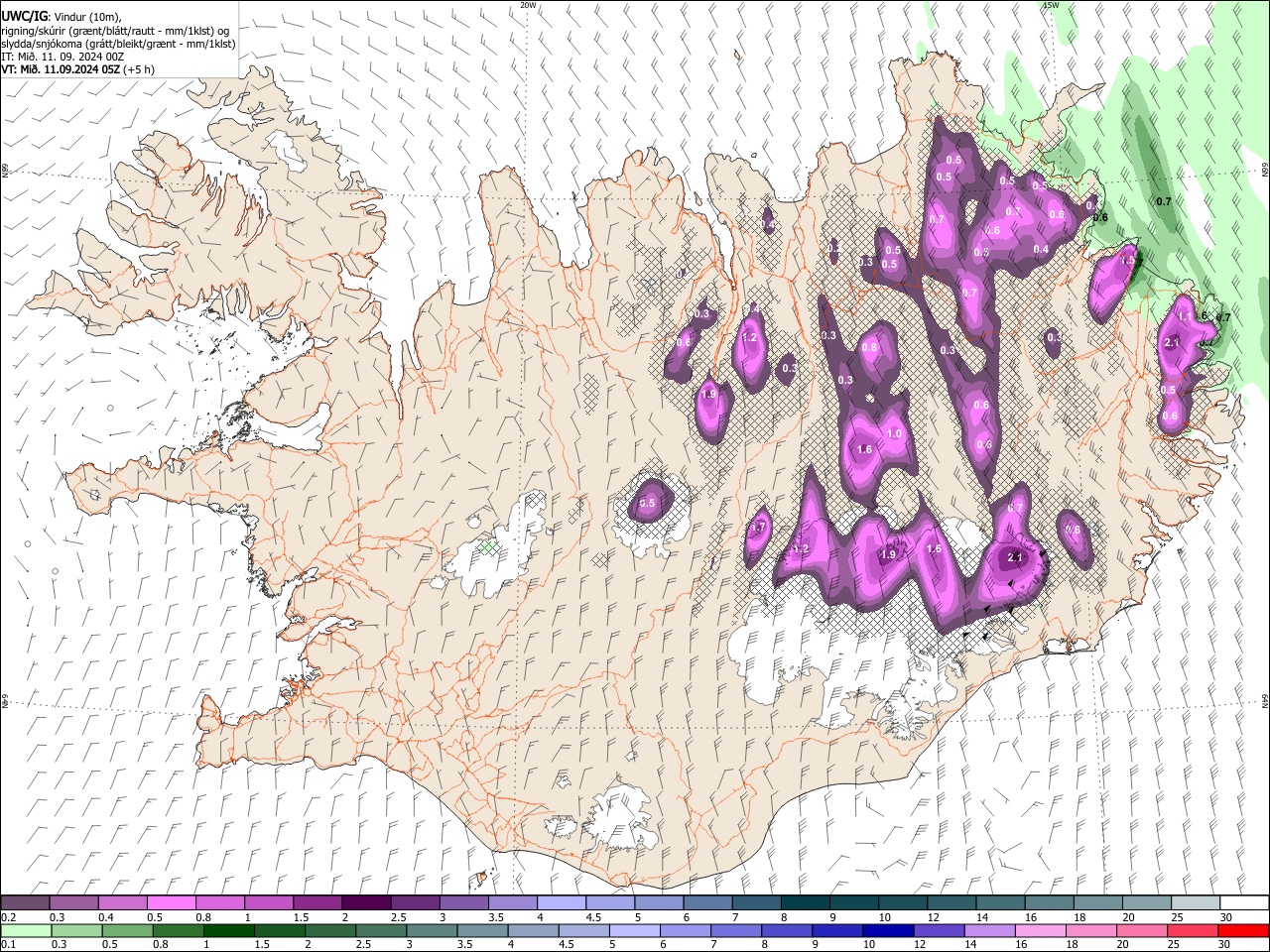Viewport: 1270px width, 952px height.
Task: Select the 0.4 label on the legend
Action: [106, 917]
